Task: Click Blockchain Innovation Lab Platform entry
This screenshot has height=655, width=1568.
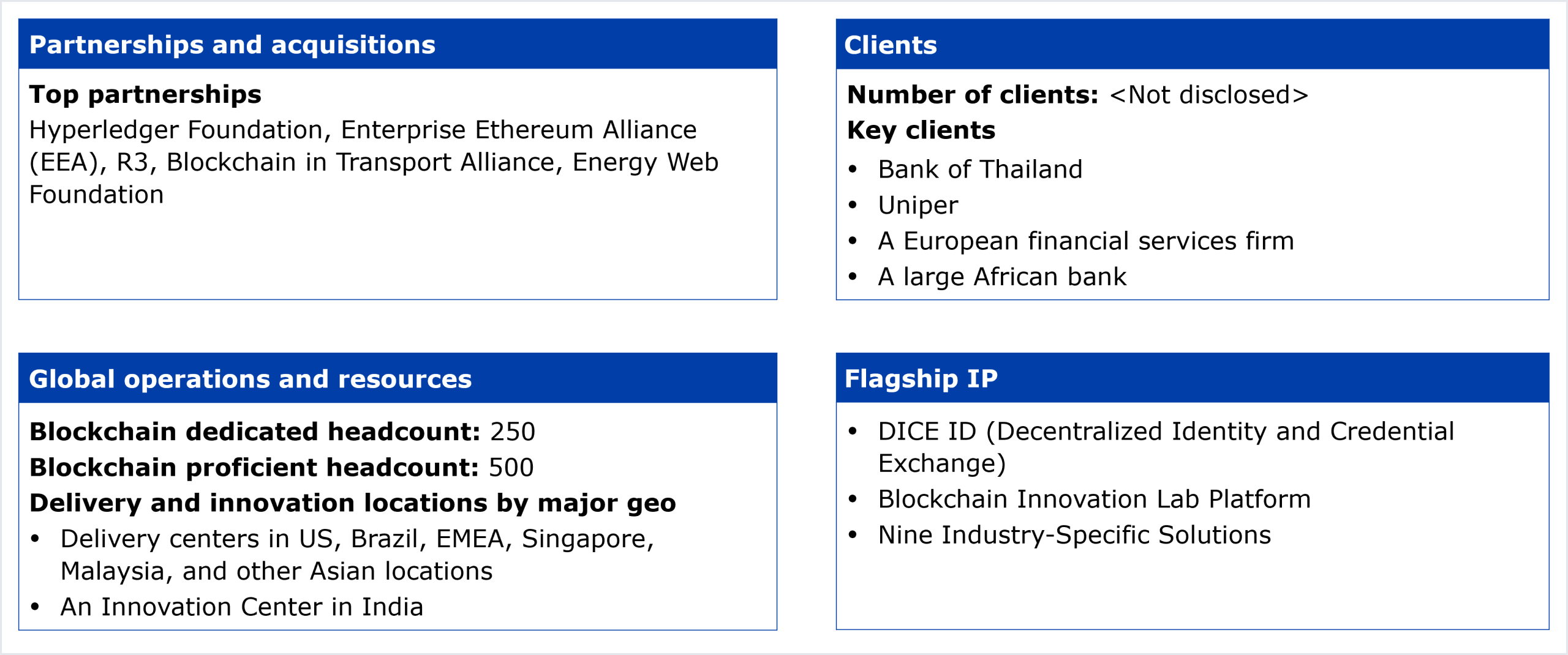Action: (1094, 500)
